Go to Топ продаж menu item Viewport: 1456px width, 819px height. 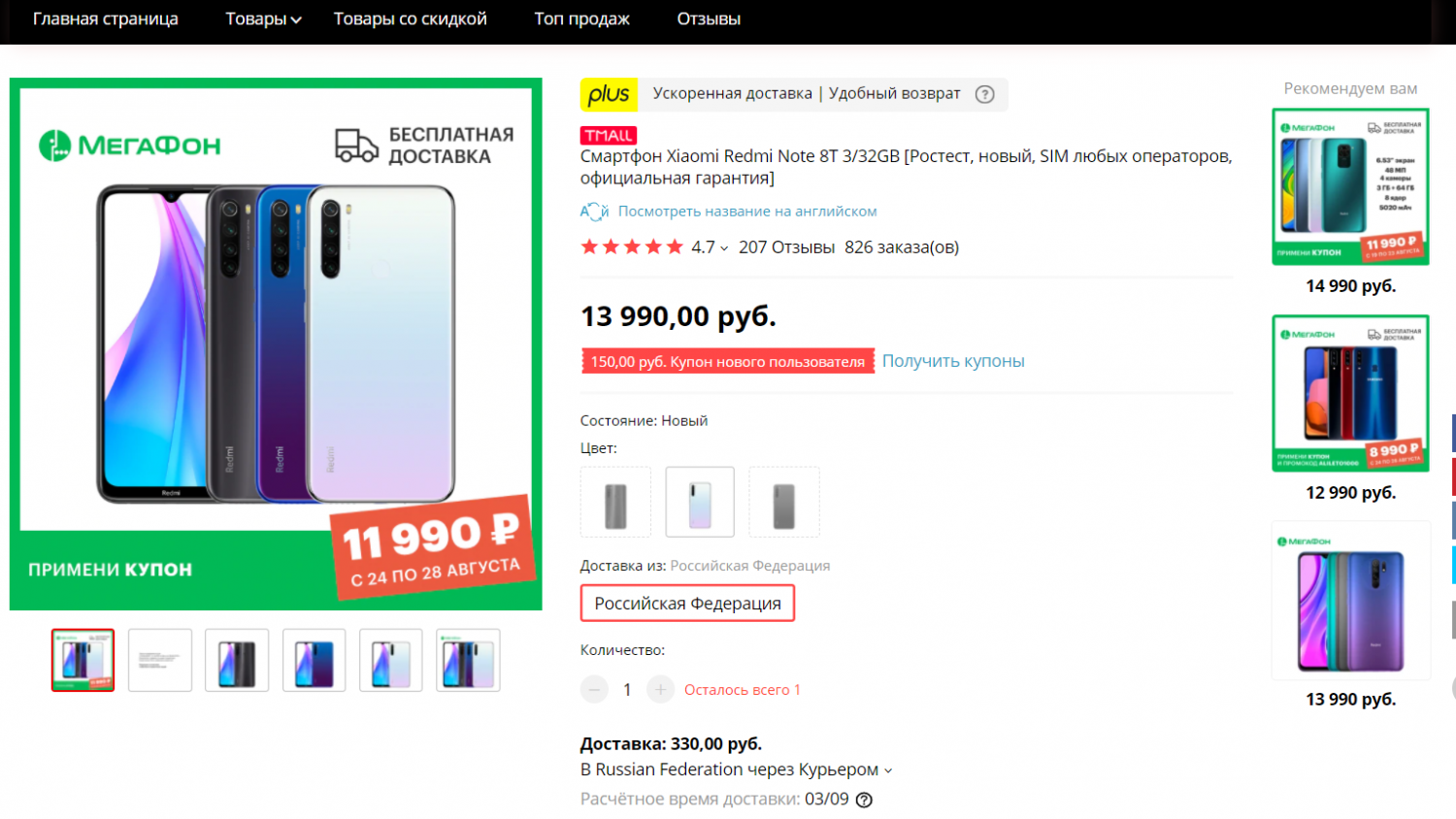[581, 19]
